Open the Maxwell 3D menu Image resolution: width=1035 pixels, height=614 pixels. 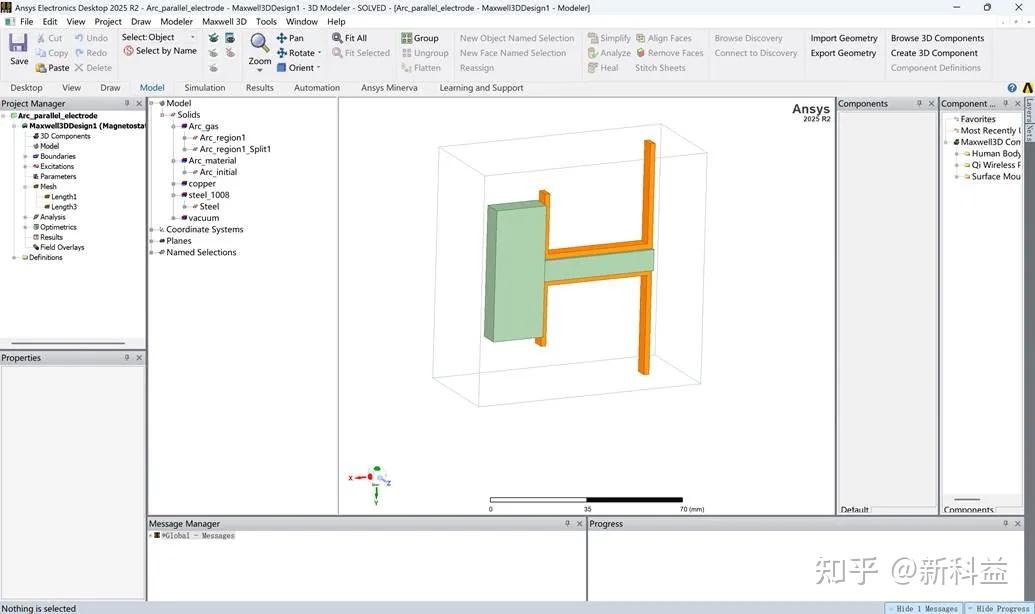tap(224, 21)
